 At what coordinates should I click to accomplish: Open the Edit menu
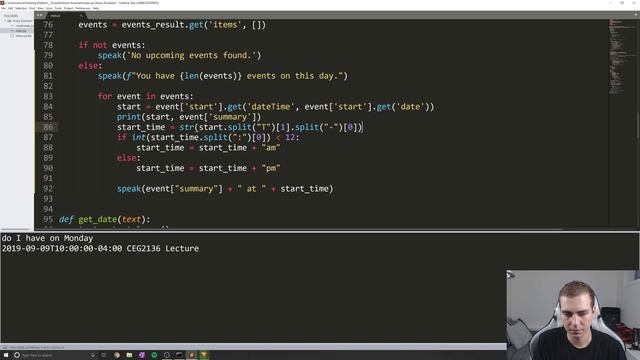pyautogui.click(x=10, y=8)
